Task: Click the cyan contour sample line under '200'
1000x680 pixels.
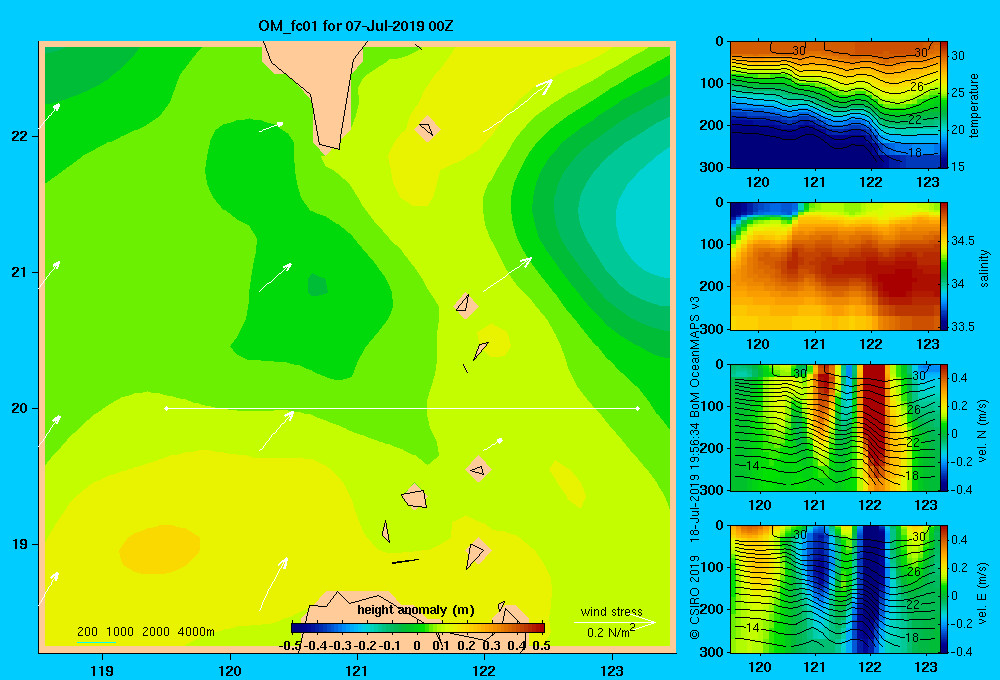Action: pos(96,641)
